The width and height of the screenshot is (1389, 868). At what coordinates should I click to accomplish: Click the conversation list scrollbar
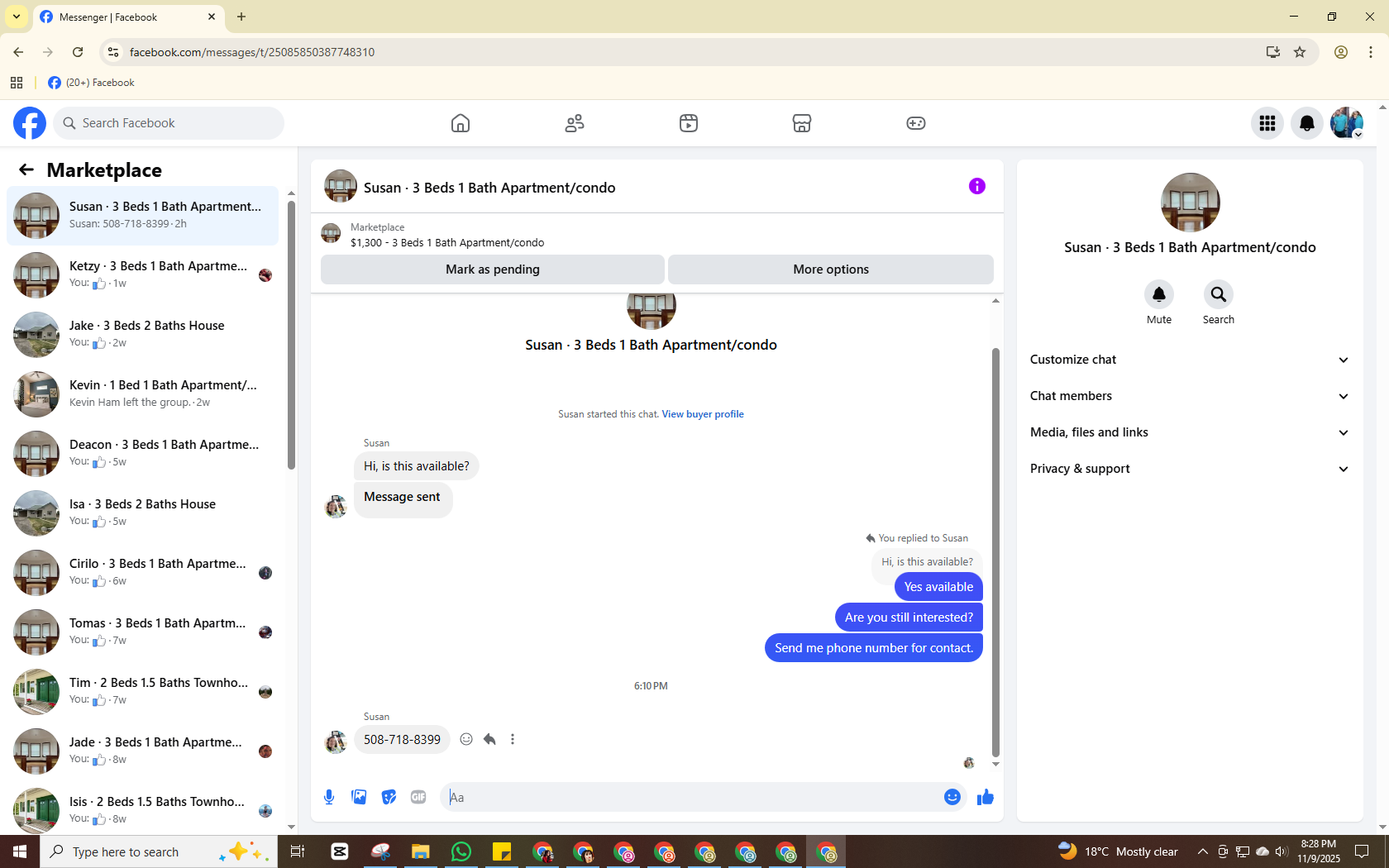[291, 335]
